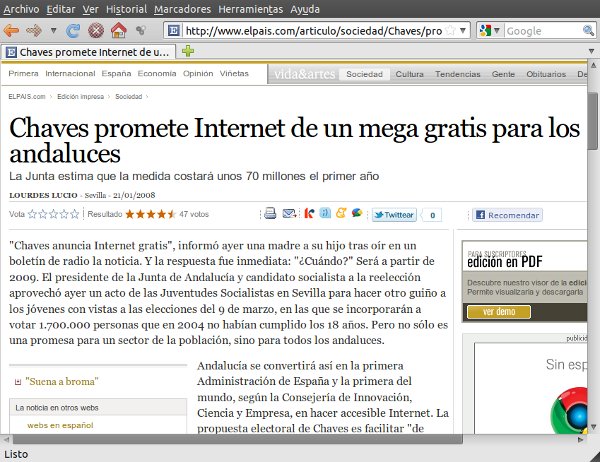This screenshot has width=600, height=462.
Task: Reload the page with the refresh icon
Action: click(73, 30)
